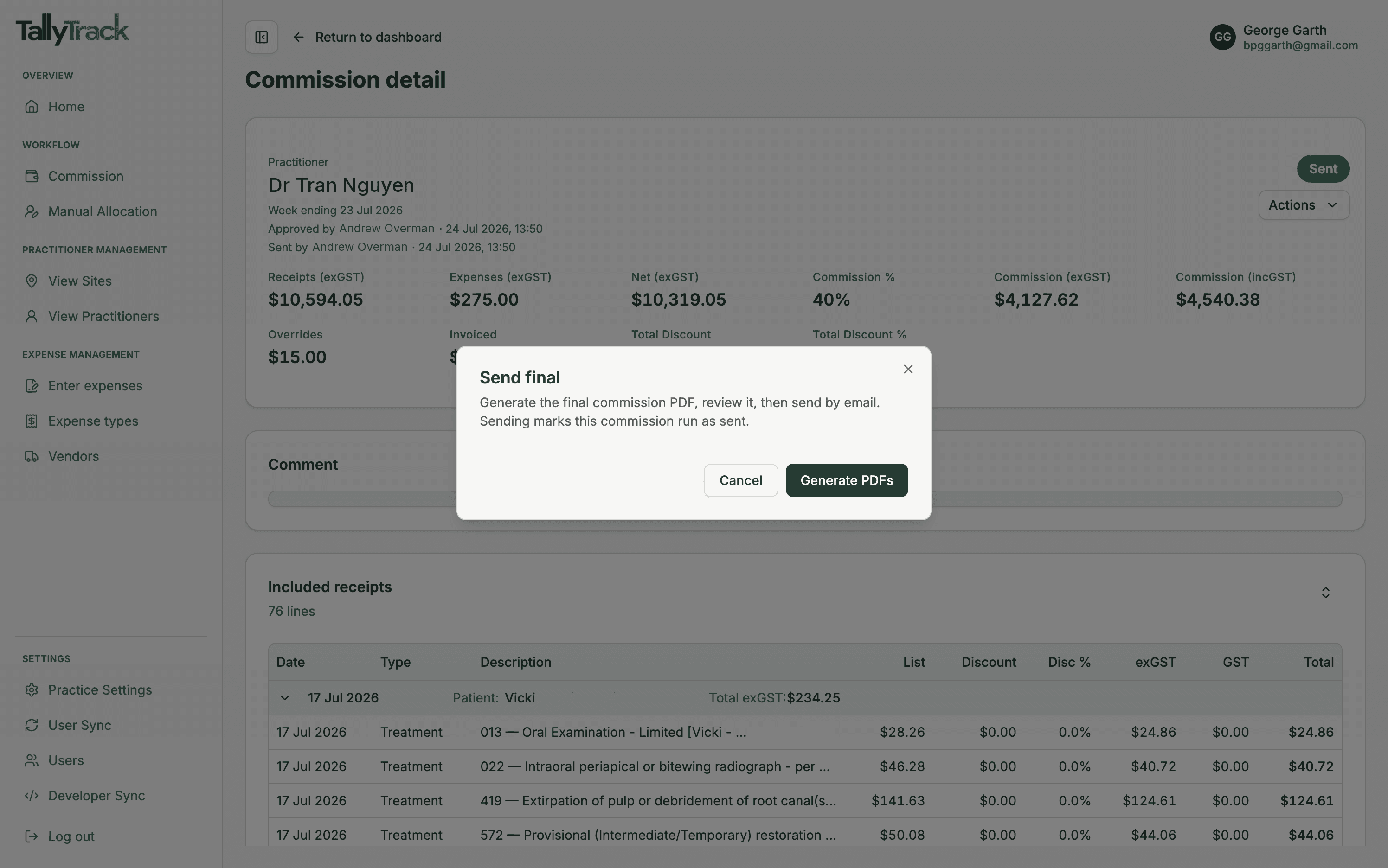Collapse the 17 Jul 2026 Vicki group
1388x868 pixels.
(284, 698)
